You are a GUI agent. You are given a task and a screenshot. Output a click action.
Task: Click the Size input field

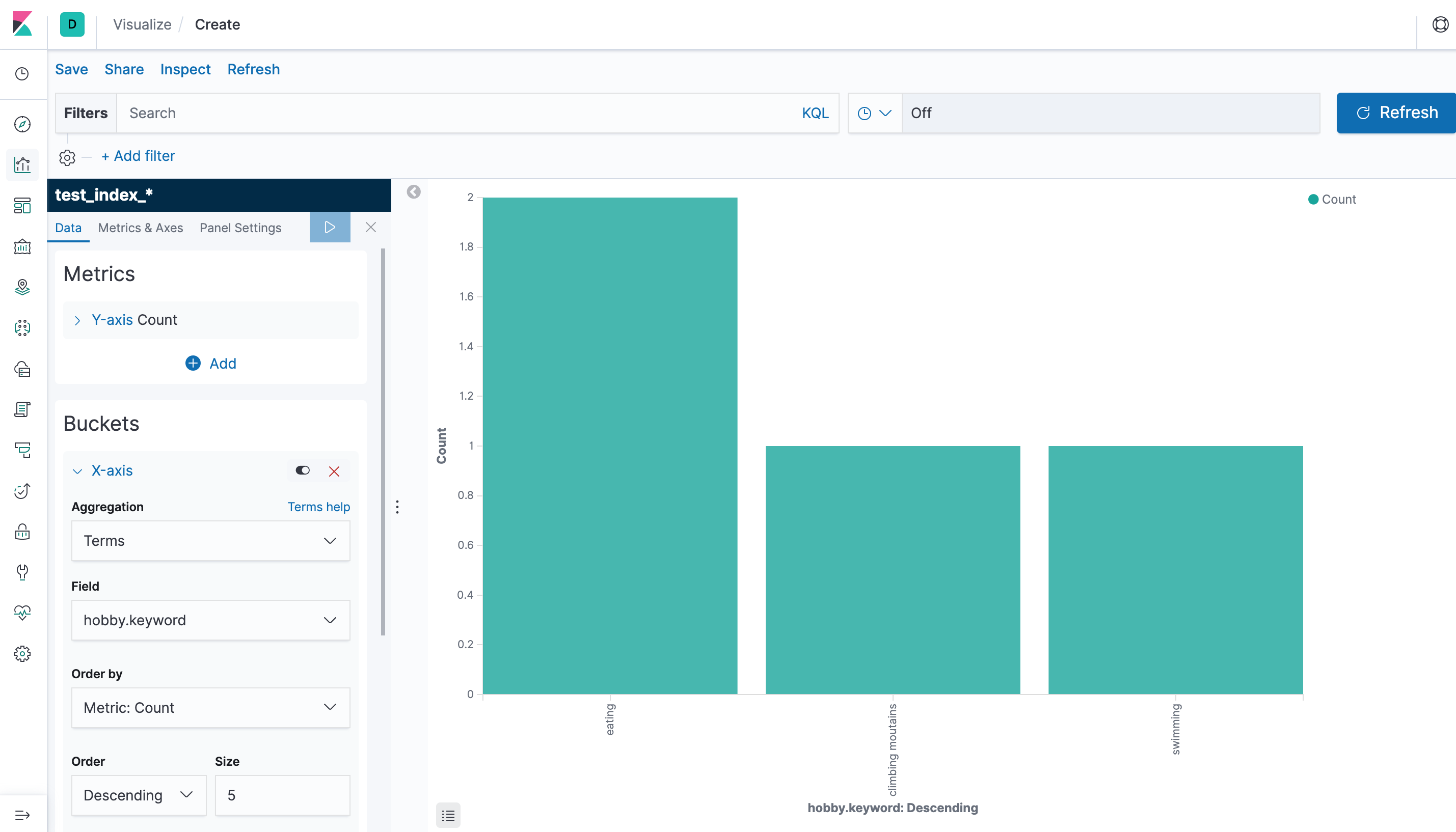tap(282, 795)
